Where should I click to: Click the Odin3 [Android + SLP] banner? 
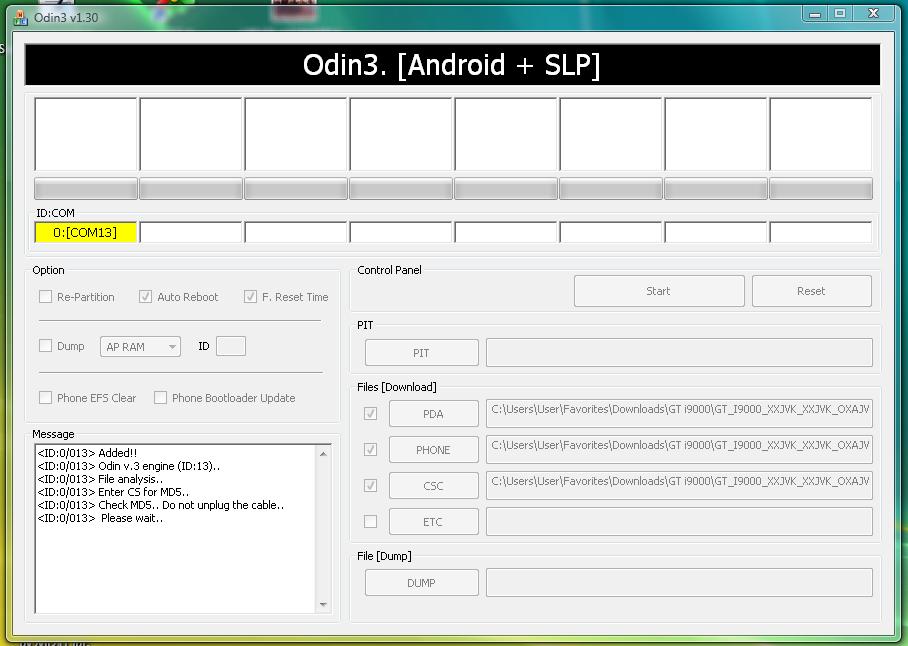click(452, 64)
